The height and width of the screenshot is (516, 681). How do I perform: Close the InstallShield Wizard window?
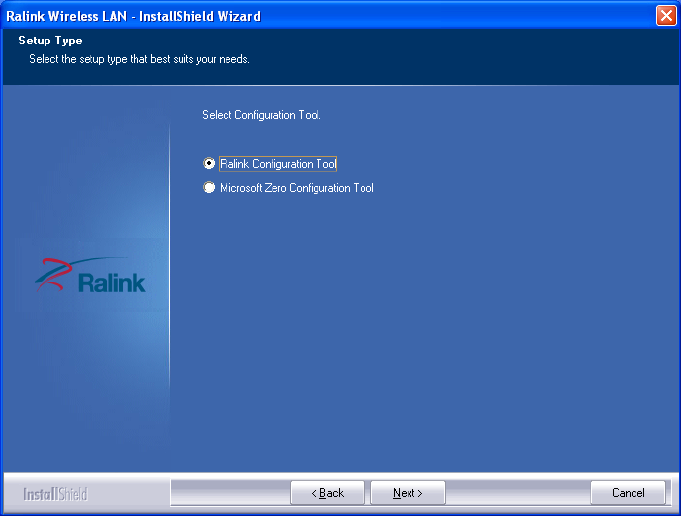tap(666, 16)
